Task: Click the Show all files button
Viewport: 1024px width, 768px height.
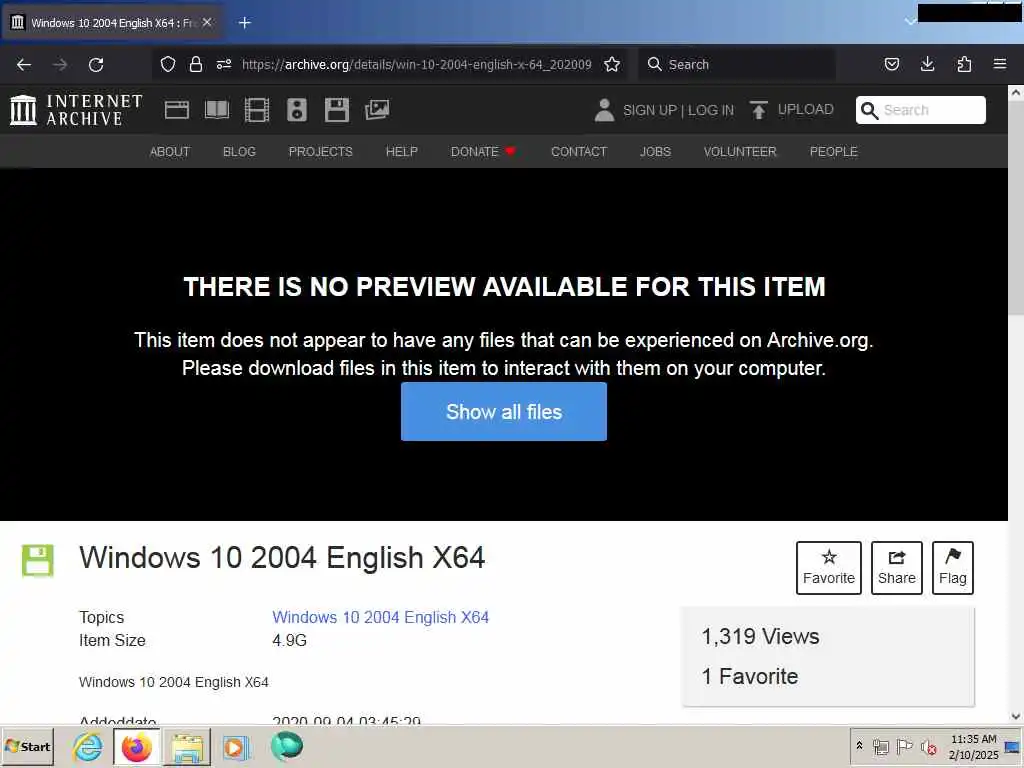Action: click(504, 411)
